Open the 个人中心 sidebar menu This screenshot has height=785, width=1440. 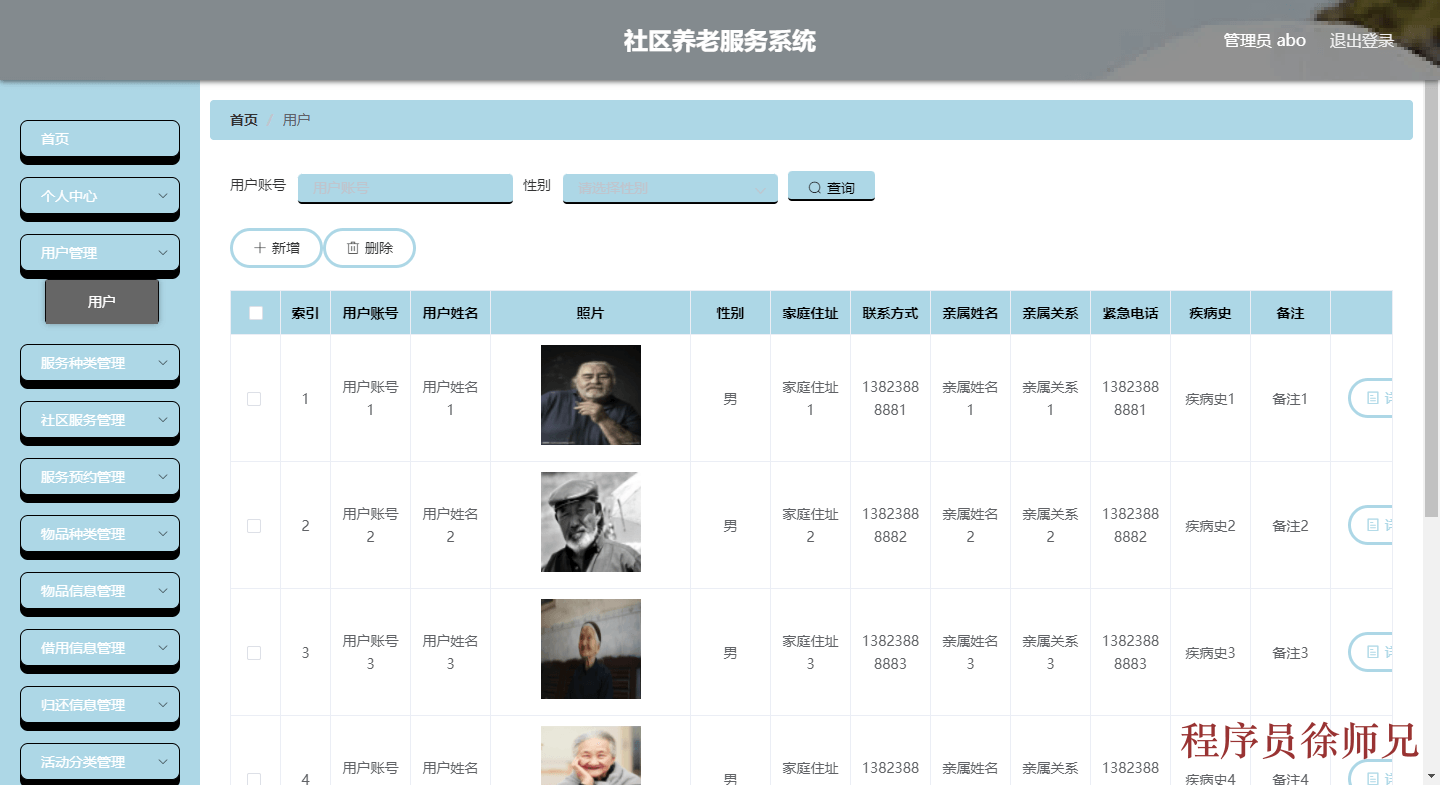(99, 196)
